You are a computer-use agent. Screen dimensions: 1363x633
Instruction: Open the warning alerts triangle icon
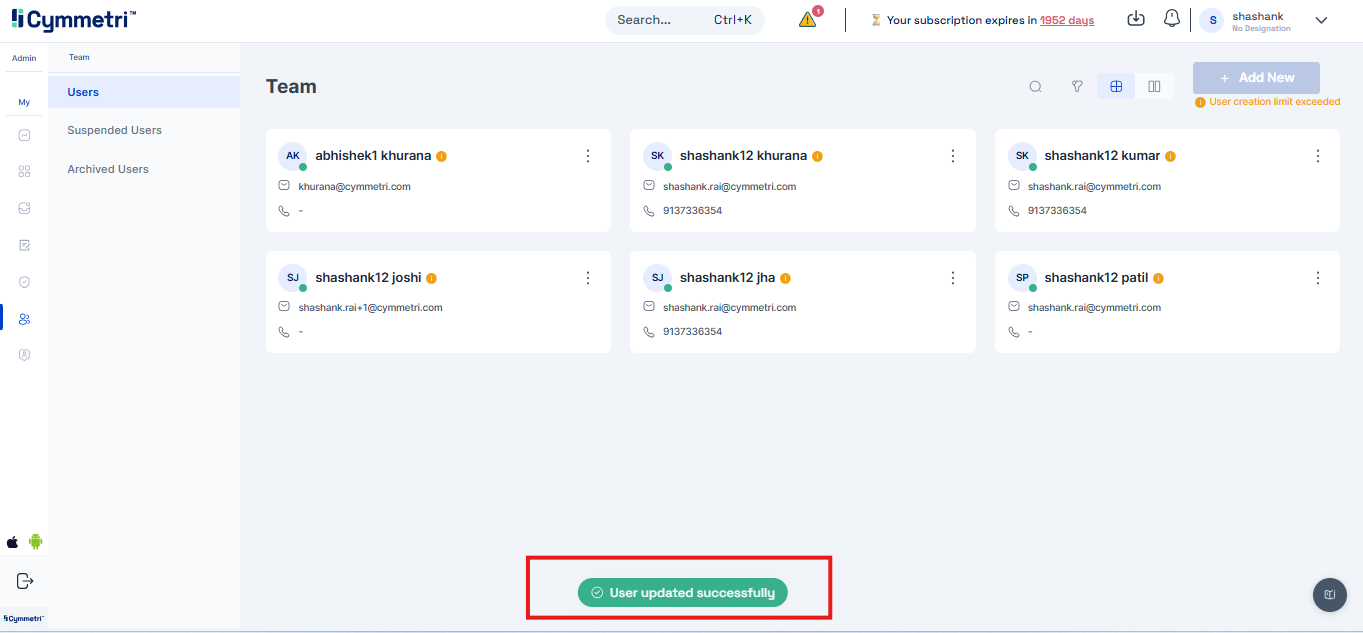click(x=808, y=19)
